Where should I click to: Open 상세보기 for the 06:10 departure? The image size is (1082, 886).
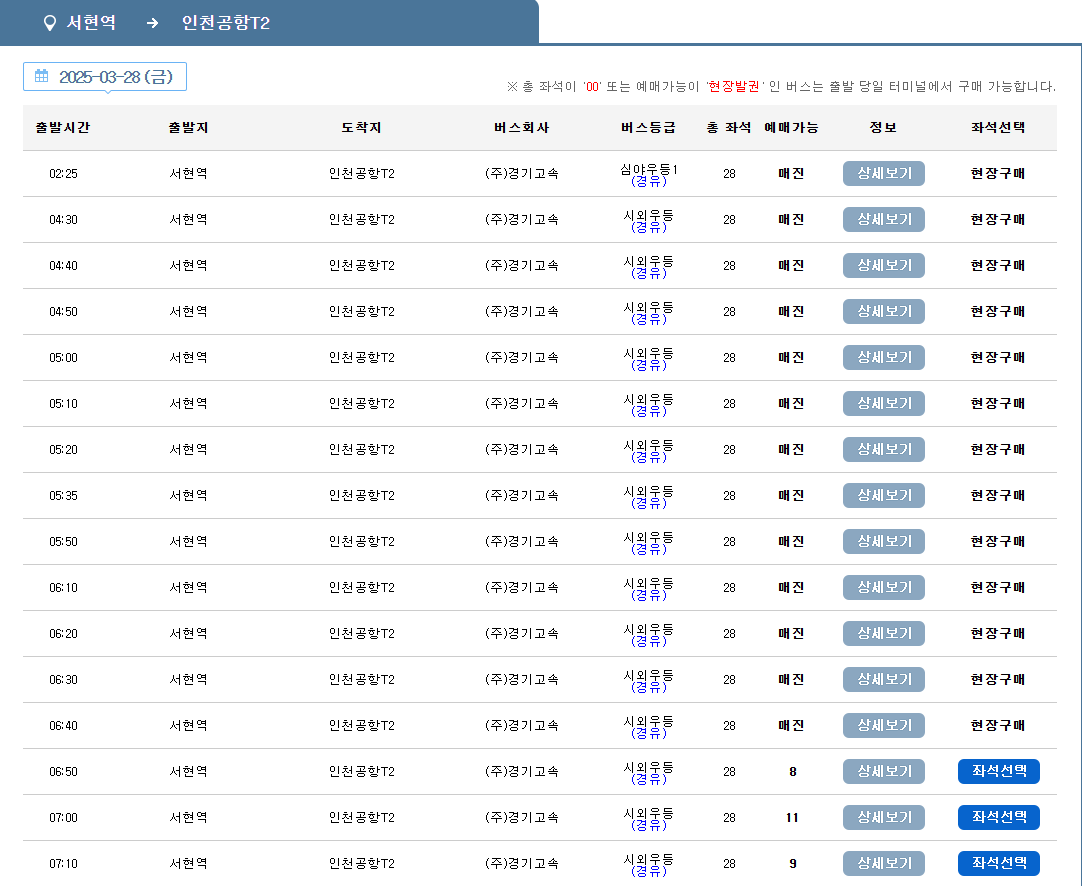coord(883,587)
